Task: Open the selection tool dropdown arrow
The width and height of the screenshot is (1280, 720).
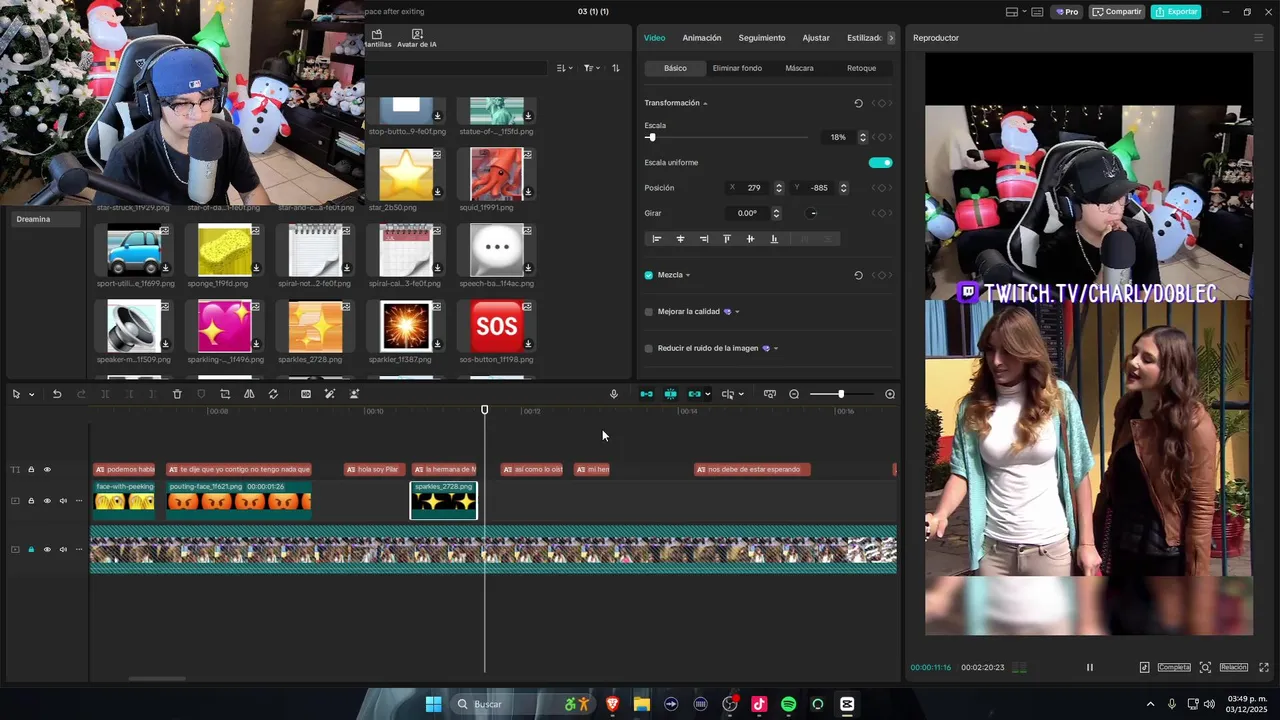Action: tap(31, 394)
